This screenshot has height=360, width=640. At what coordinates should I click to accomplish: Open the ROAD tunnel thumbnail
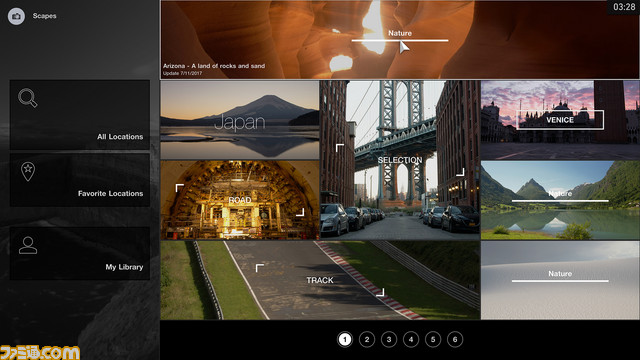click(240, 200)
